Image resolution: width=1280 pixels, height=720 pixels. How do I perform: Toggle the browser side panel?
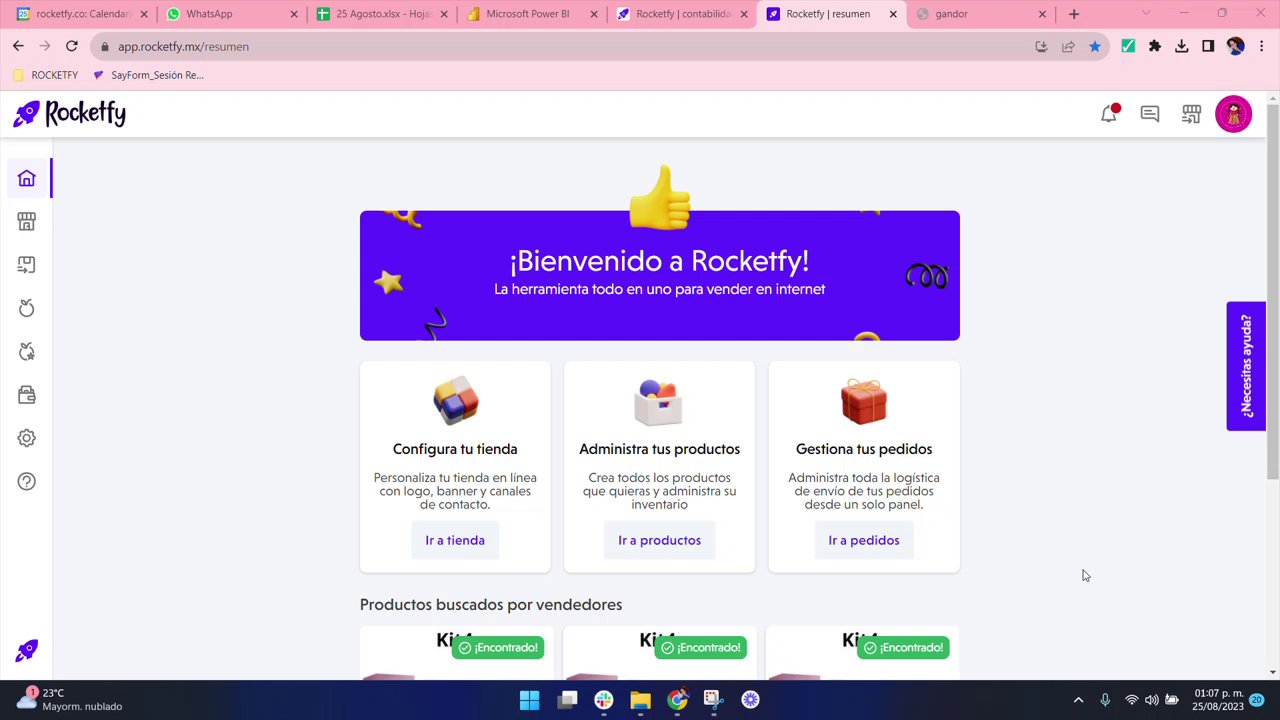pos(1208,46)
